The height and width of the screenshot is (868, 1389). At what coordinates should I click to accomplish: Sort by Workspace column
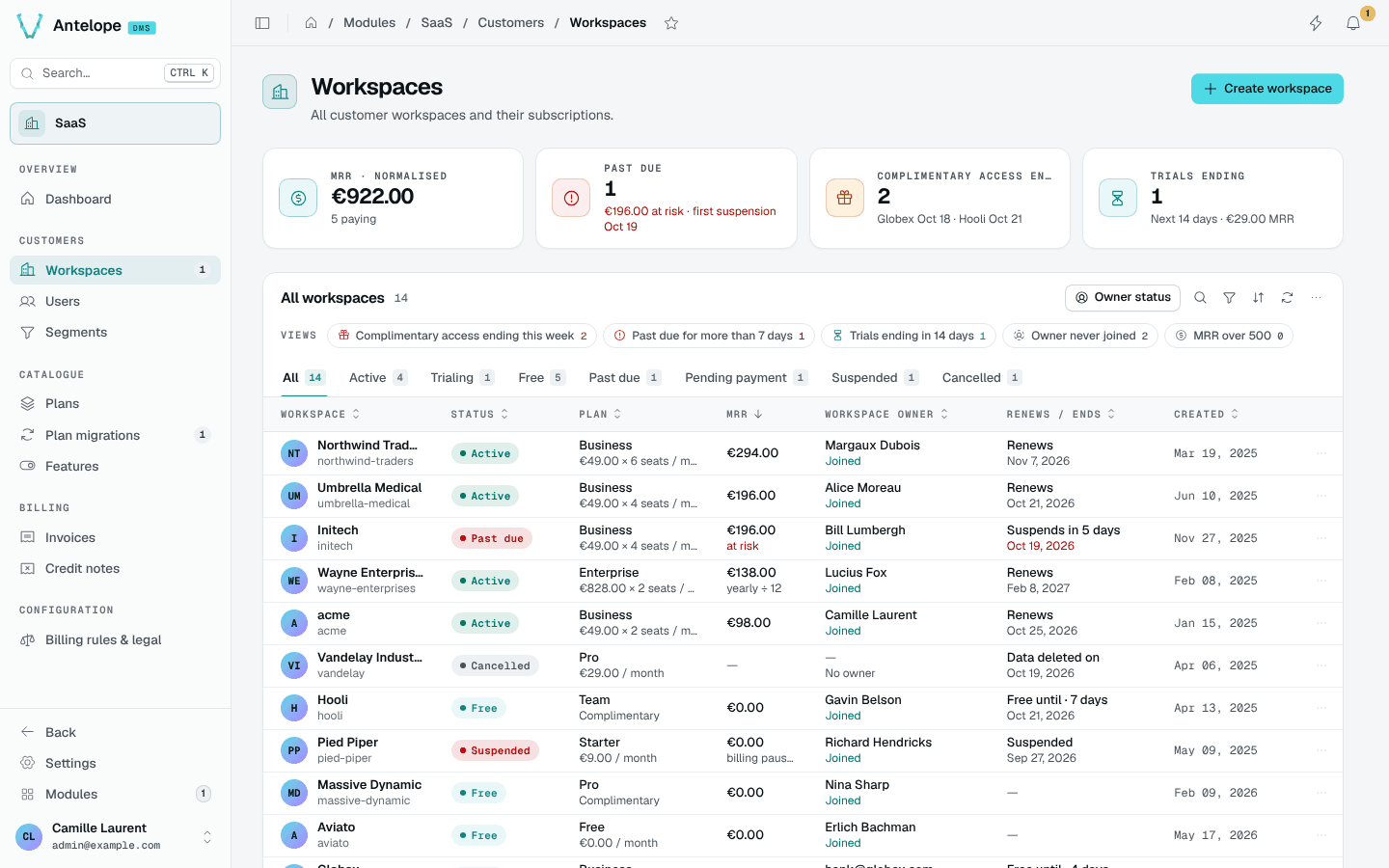tap(320, 415)
